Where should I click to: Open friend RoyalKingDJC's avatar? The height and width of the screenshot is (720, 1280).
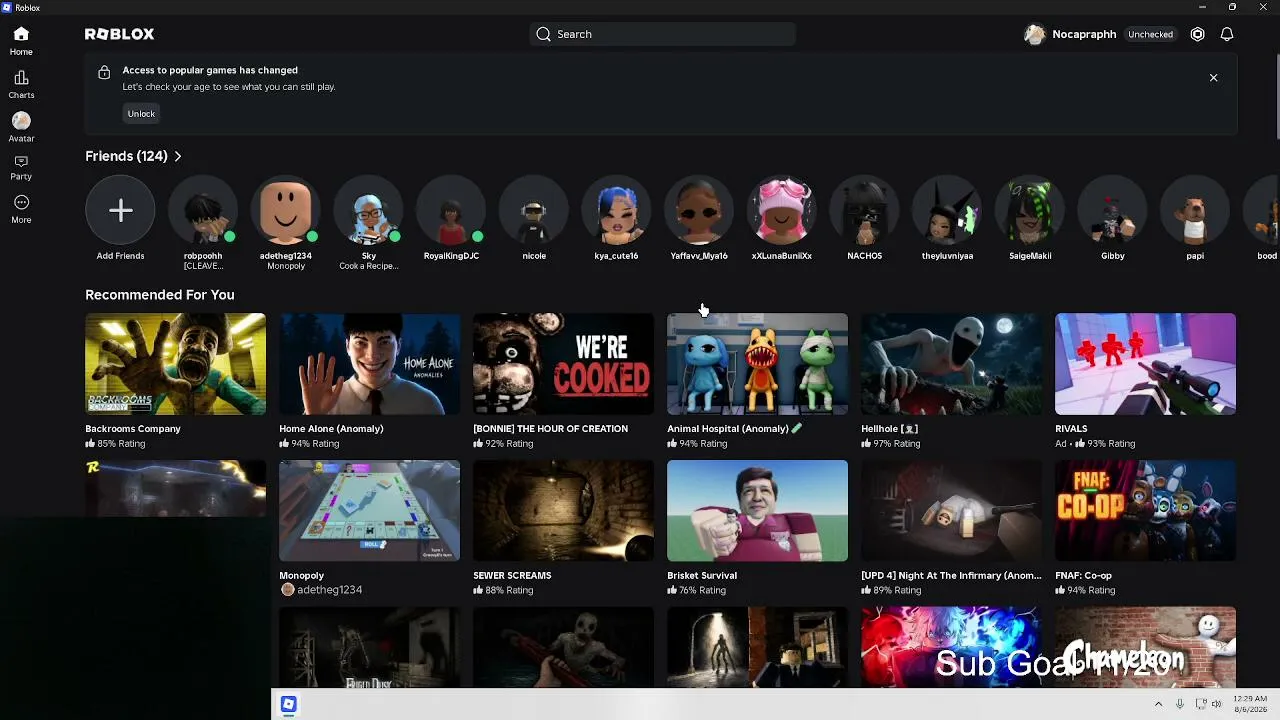[451, 210]
